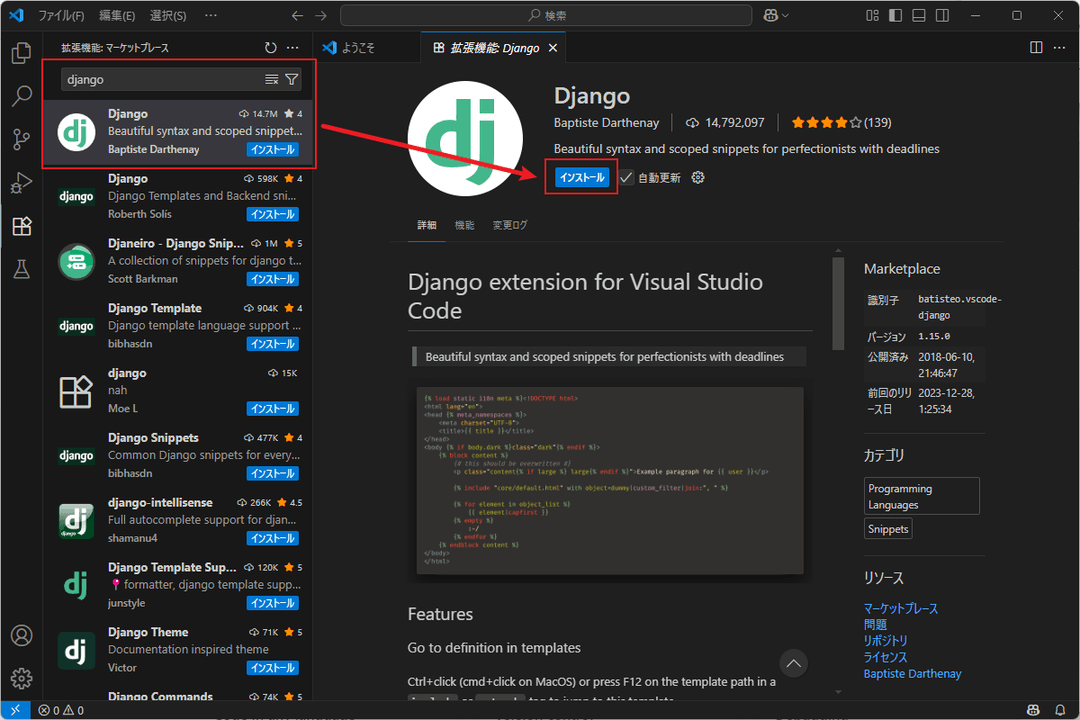
Task: Open the Explorer view icon
Action: (21, 54)
